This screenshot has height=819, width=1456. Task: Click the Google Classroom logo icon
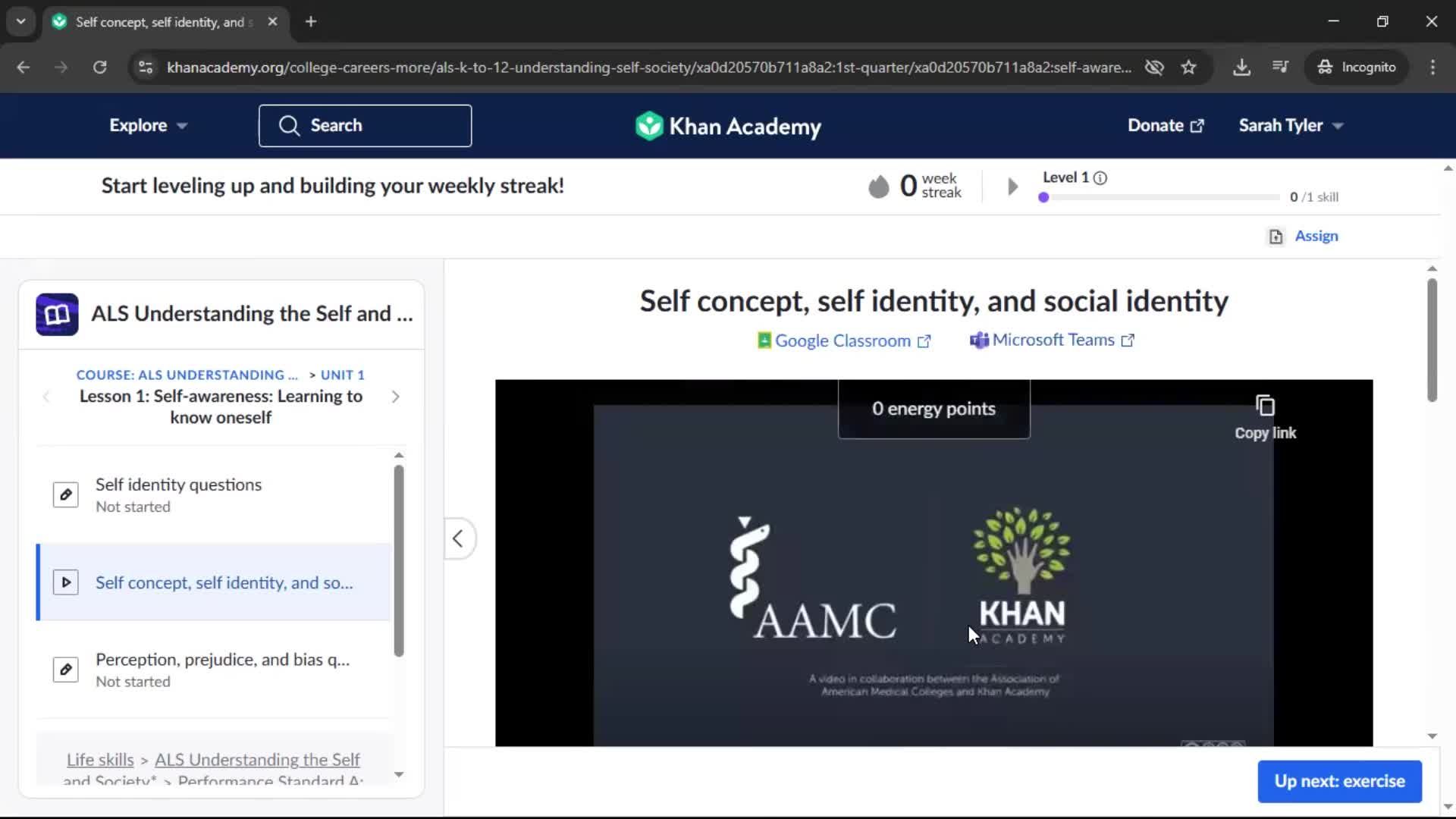click(764, 340)
